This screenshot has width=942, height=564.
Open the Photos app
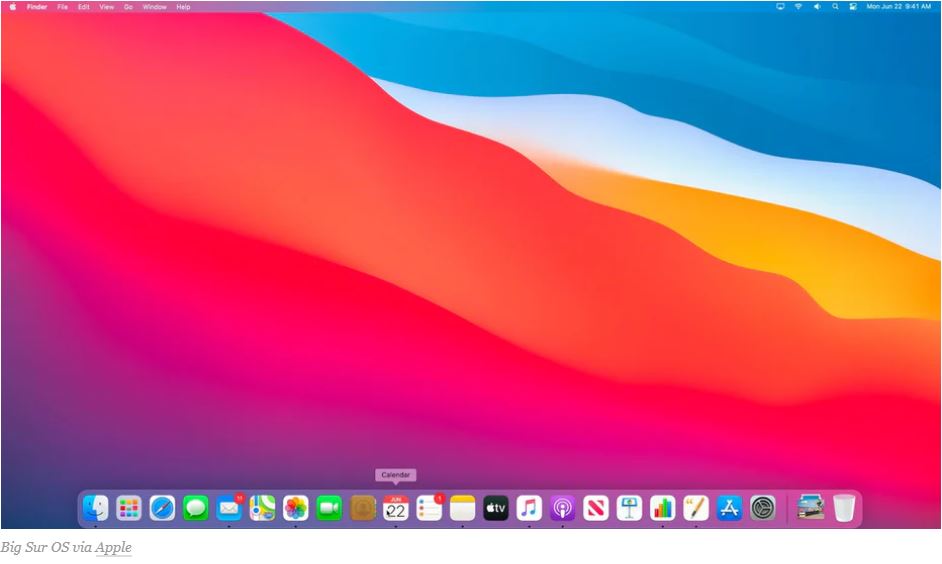coord(296,508)
